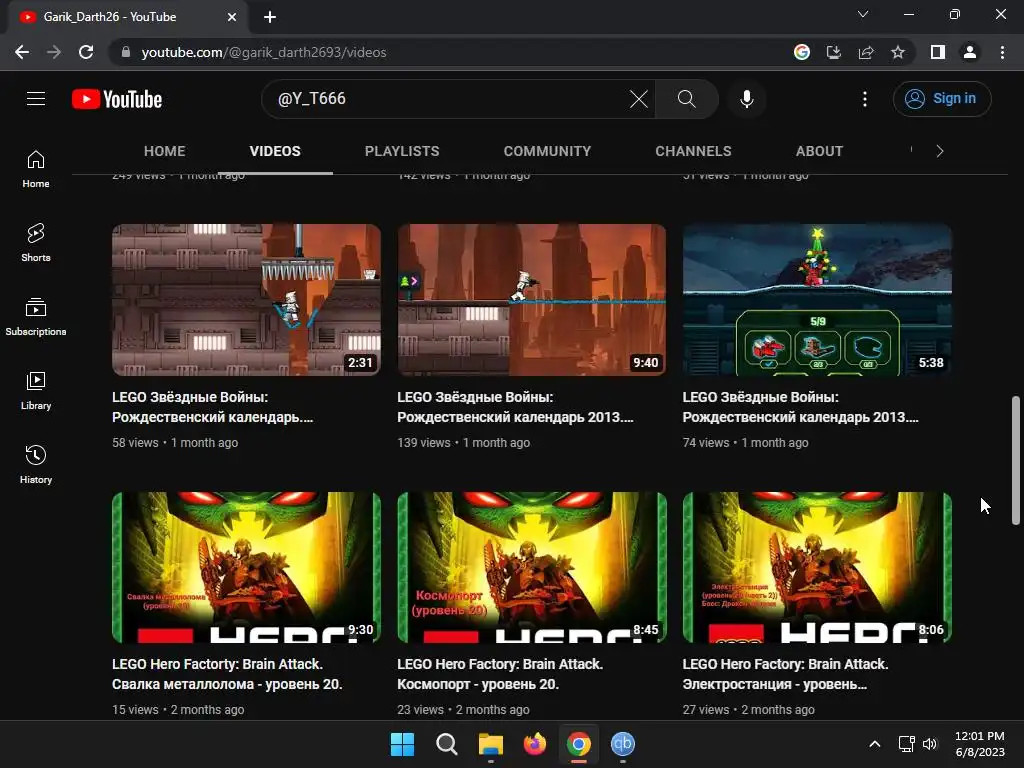Image resolution: width=1024 pixels, height=768 pixels.
Task: Open Windows taskbar search
Action: click(447, 744)
